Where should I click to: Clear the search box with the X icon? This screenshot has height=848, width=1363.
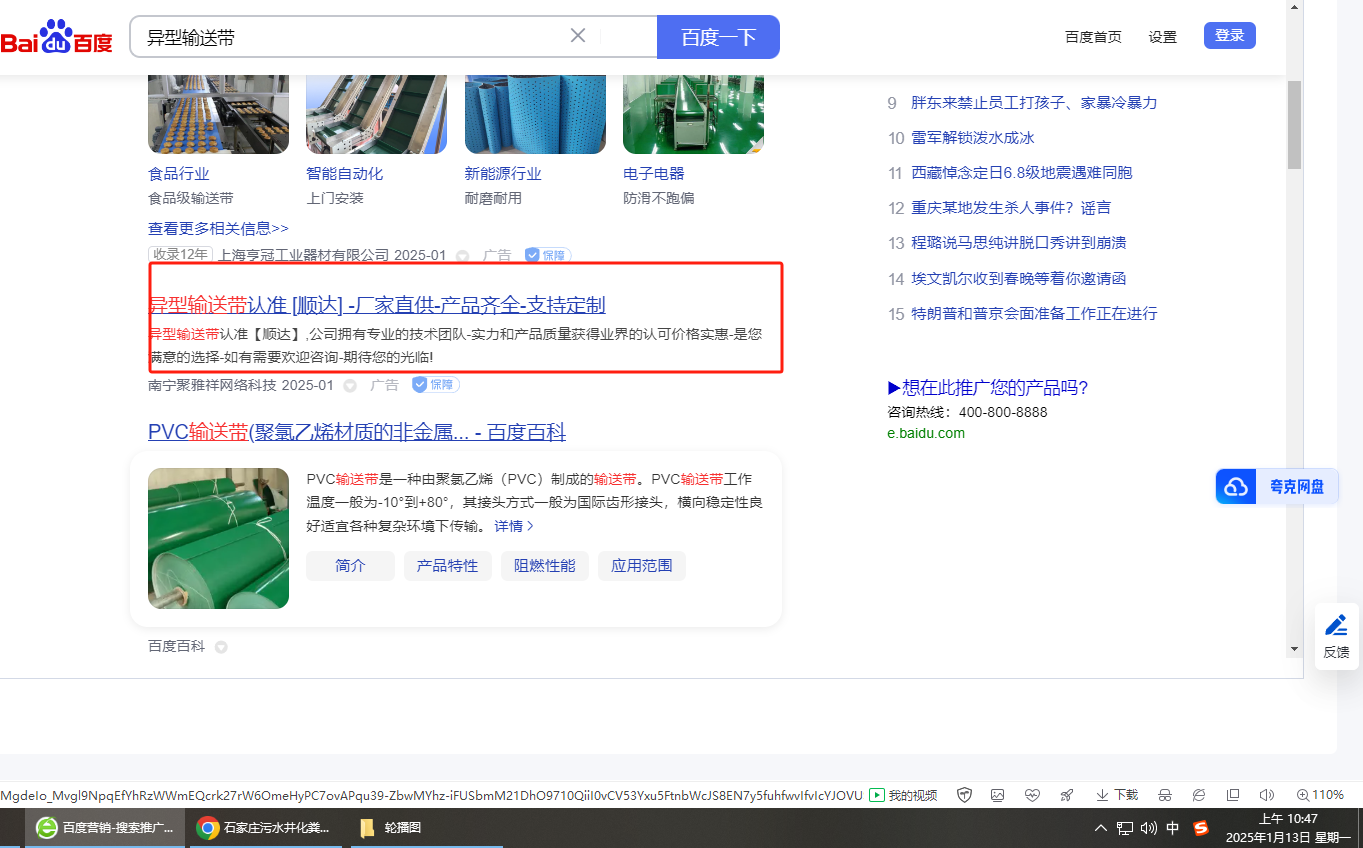pyautogui.click(x=578, y=36)
